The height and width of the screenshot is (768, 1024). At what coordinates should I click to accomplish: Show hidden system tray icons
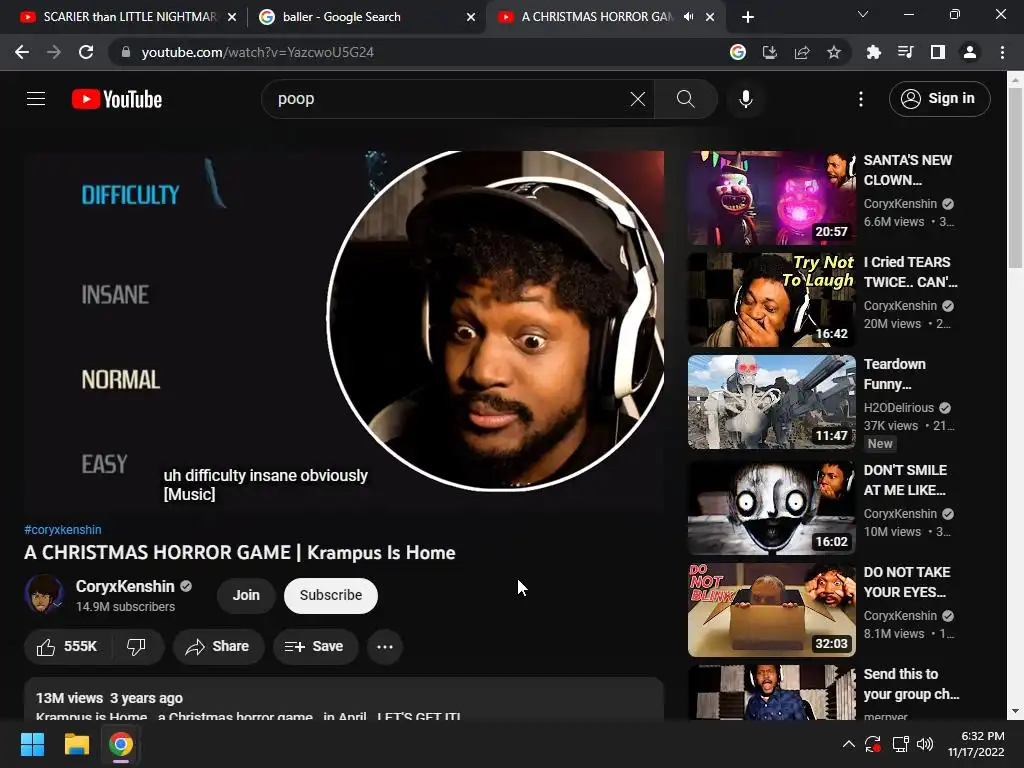848,744
